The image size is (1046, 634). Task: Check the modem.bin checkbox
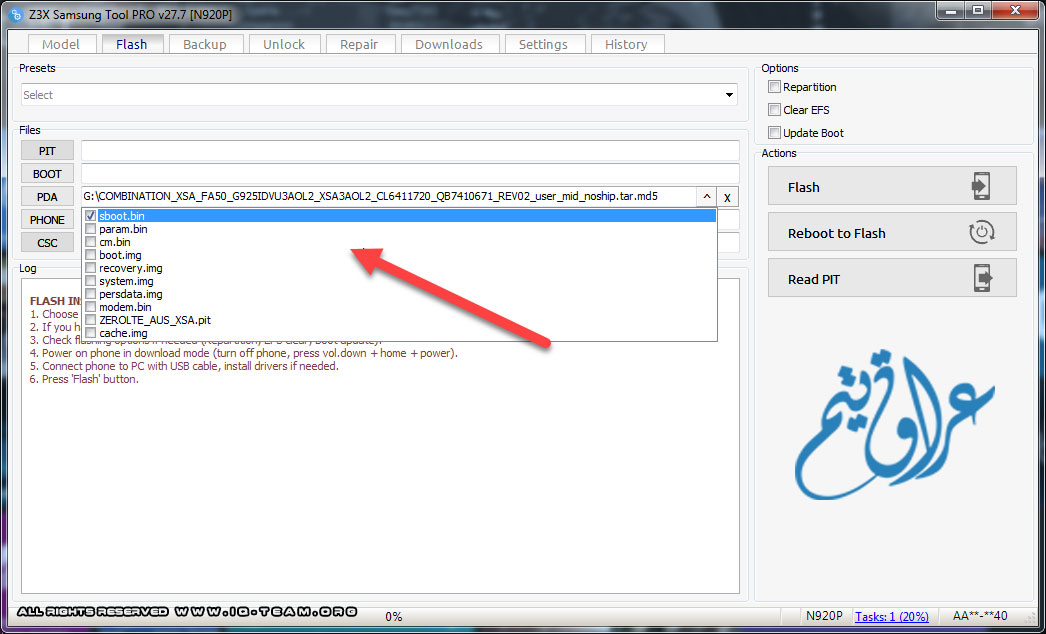tap(91, 307)
